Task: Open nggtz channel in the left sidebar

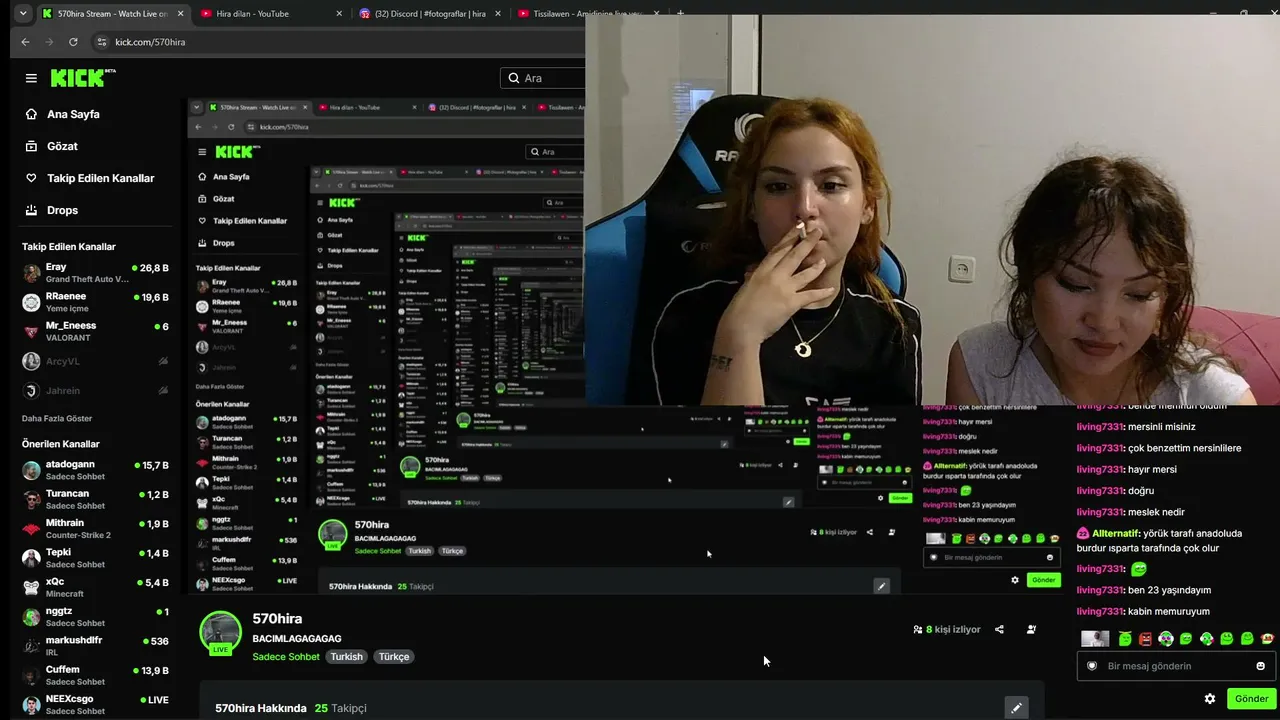Action: tap(95, 616)
